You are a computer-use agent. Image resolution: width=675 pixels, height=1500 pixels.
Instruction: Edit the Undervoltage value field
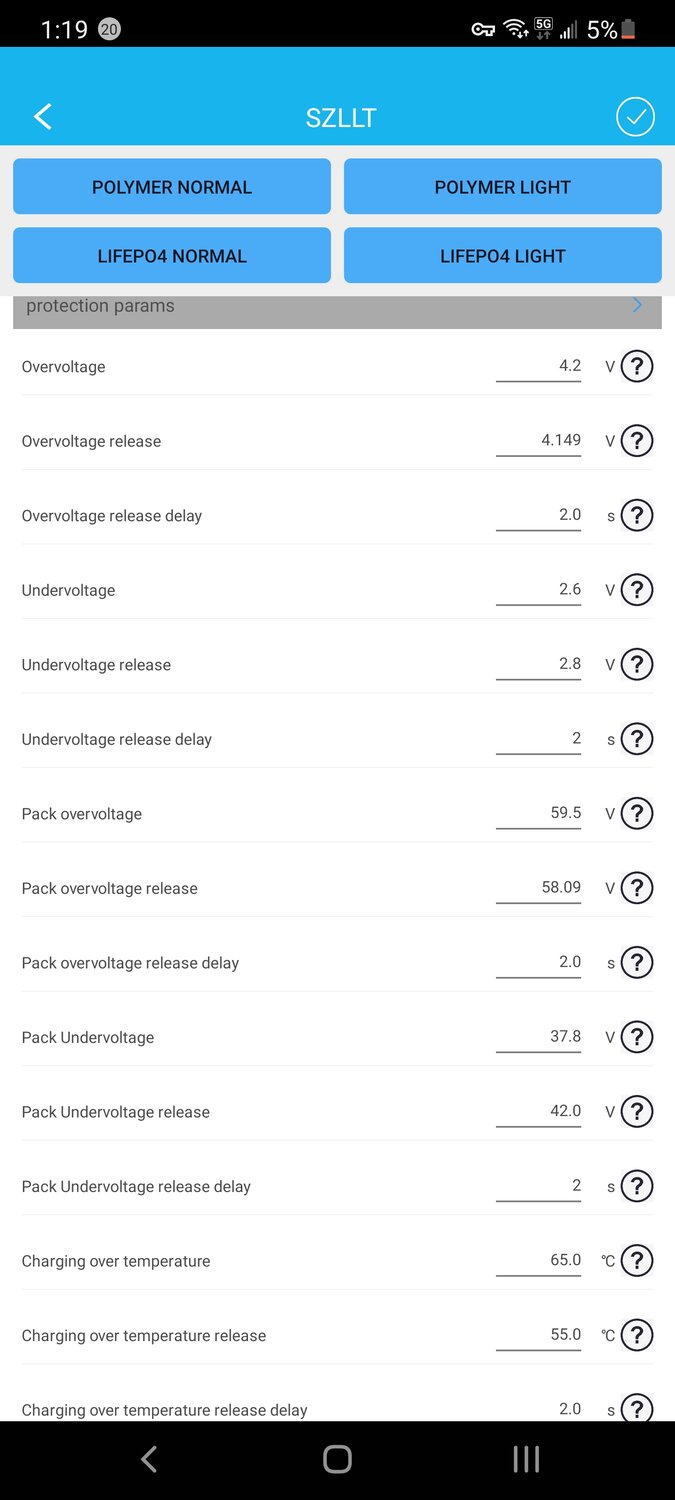(539, 590)
